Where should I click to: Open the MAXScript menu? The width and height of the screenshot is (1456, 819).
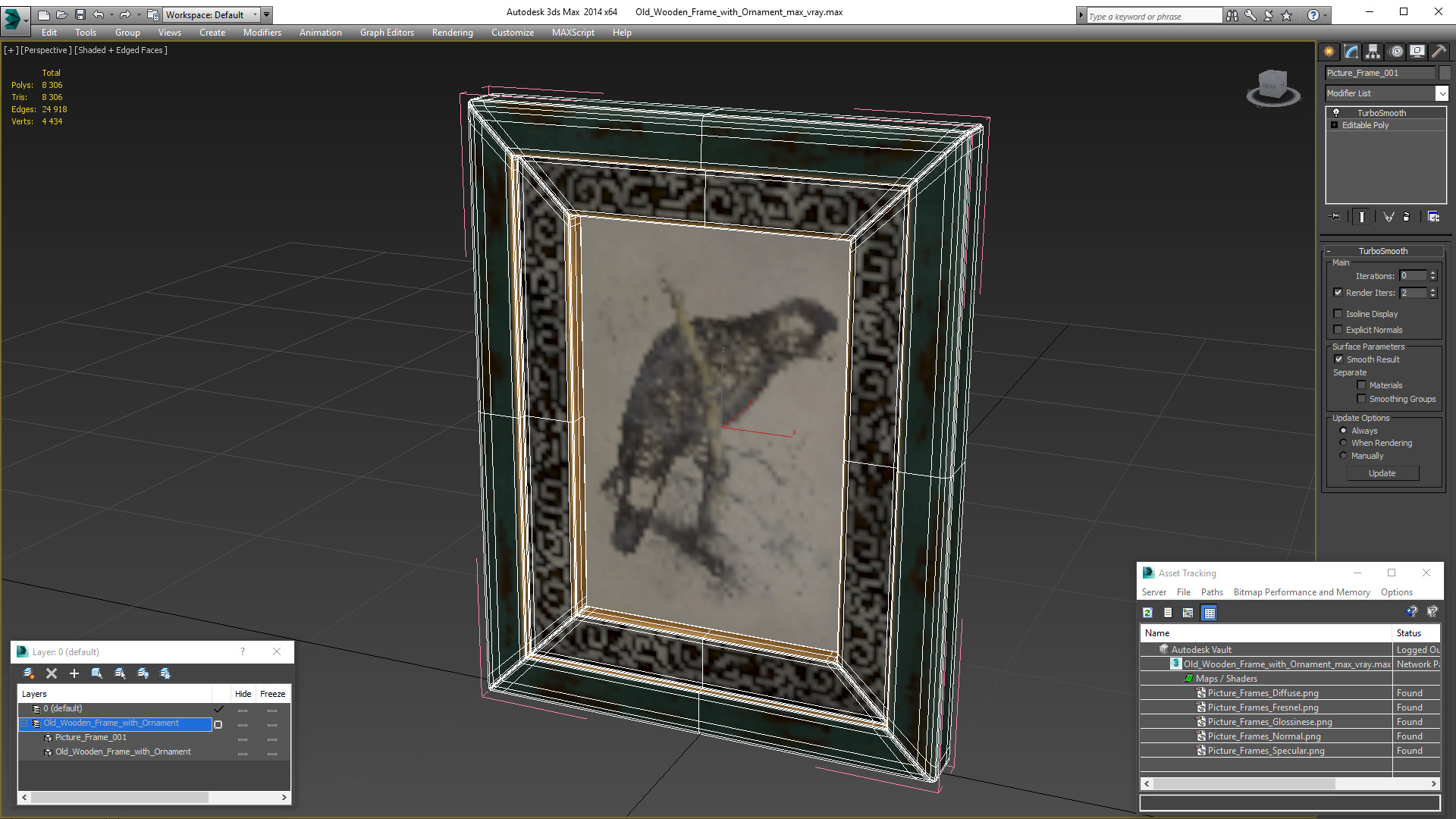[573, 33]
